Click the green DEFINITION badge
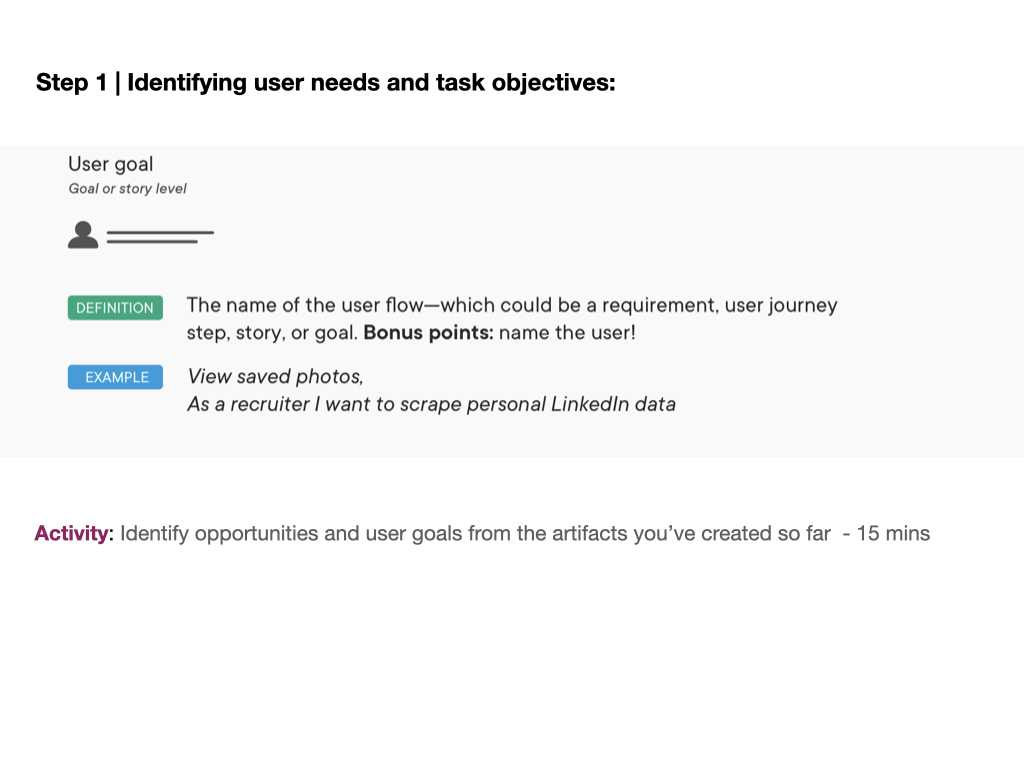1024x768 pixels. 115,308
